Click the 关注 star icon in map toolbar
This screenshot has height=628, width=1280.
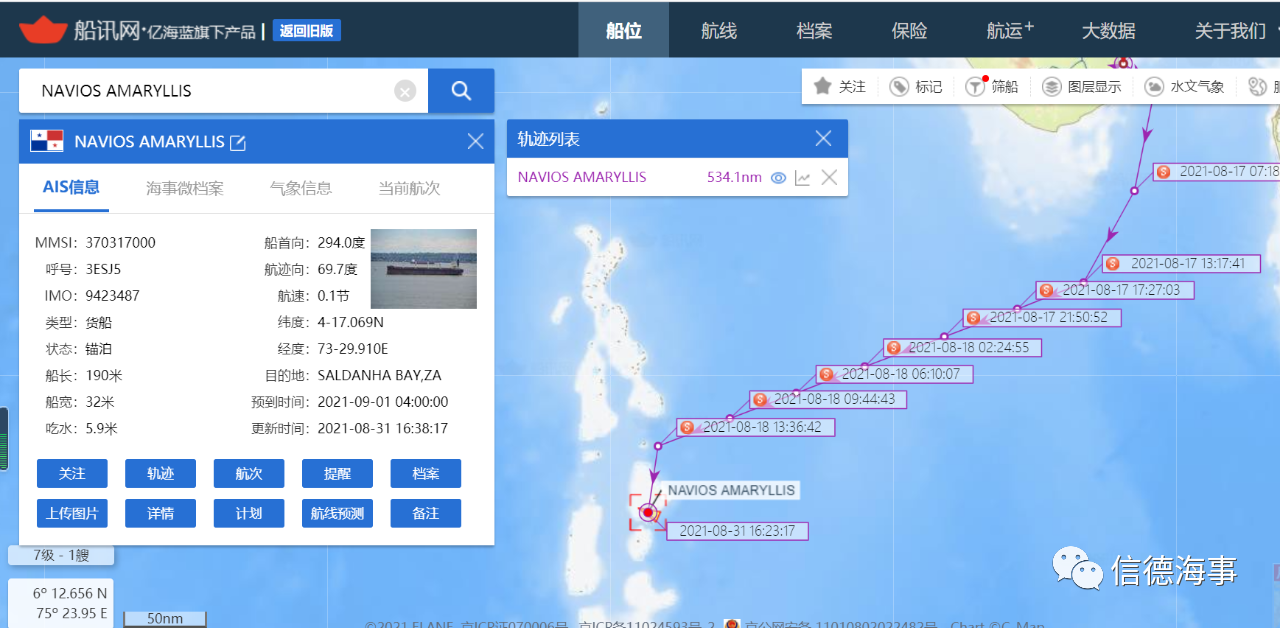823,86
